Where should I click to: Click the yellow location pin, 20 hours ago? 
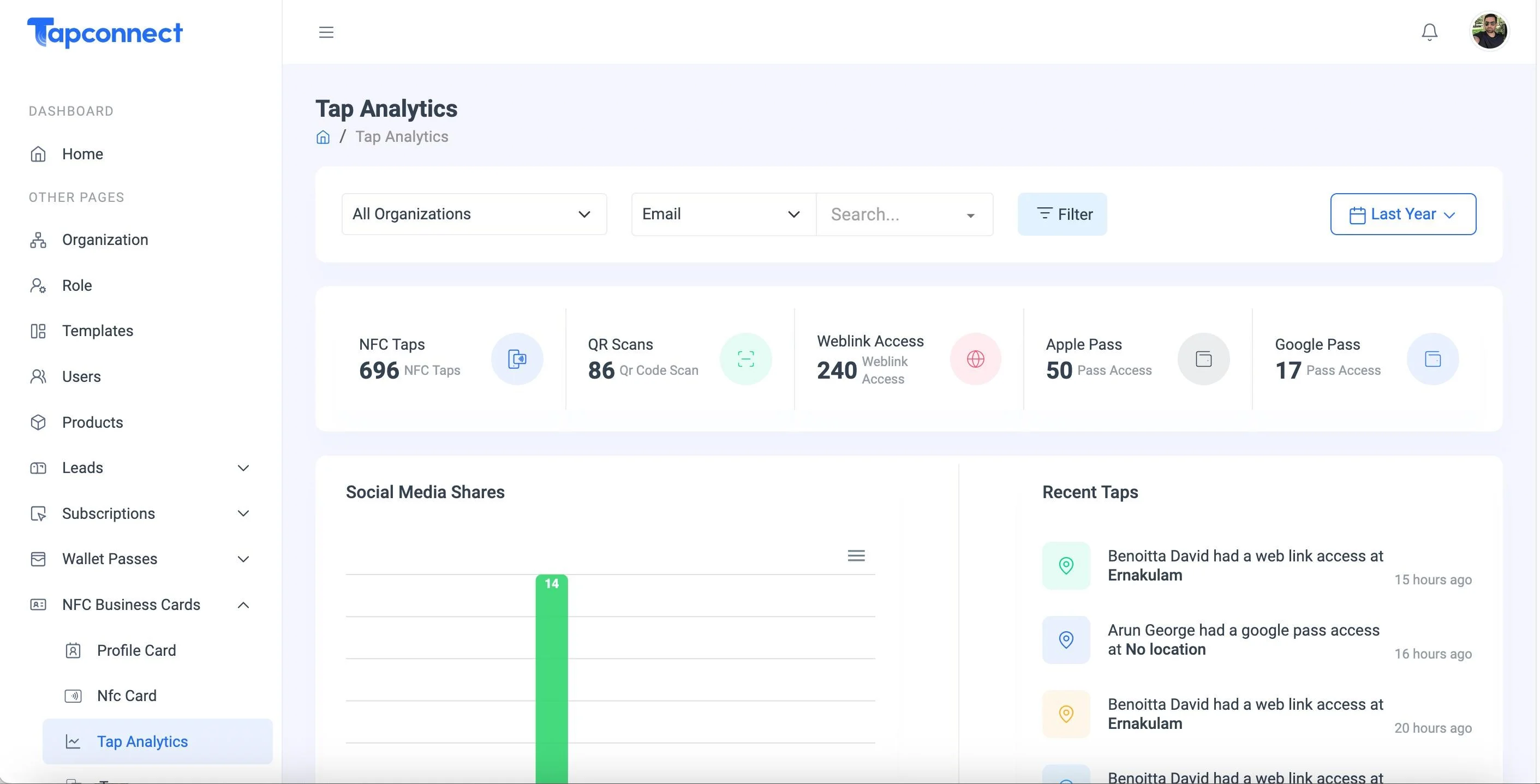point(1066,714)
